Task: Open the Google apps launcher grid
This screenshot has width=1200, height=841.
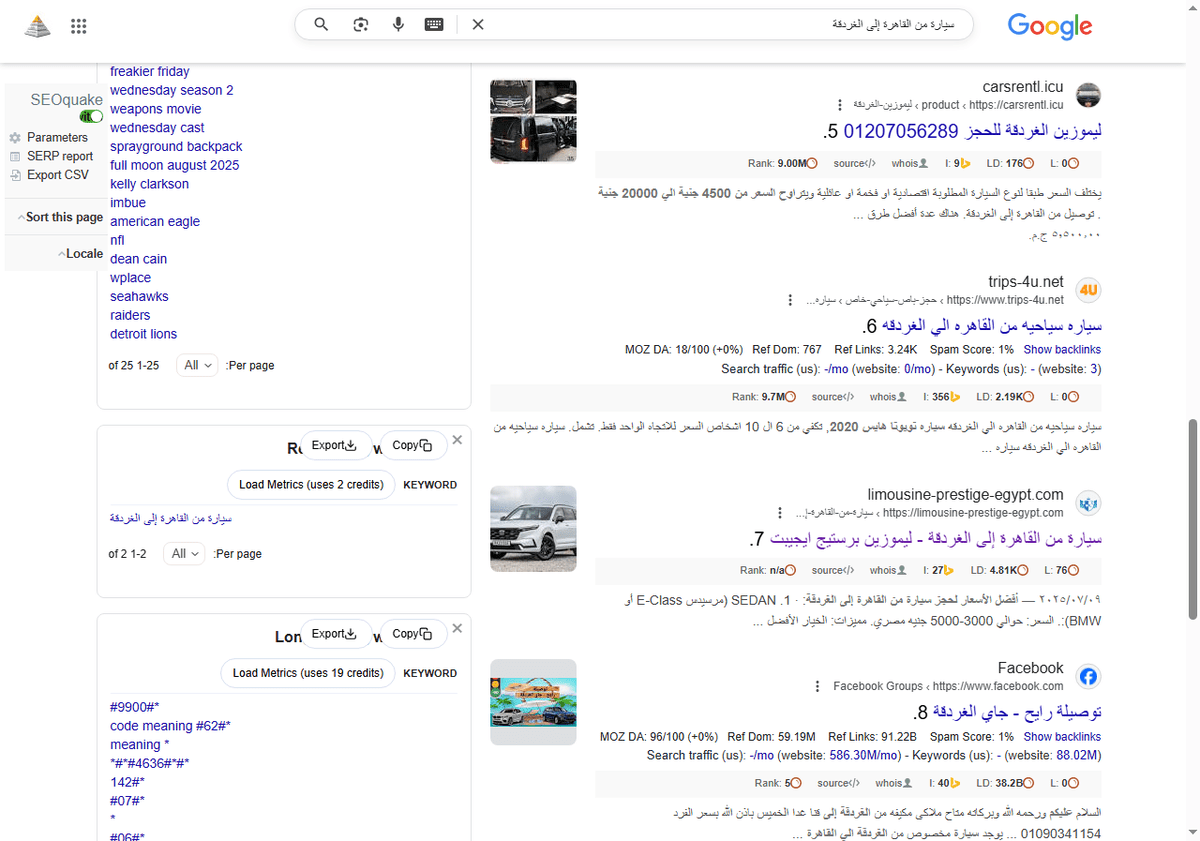Action: click(78, 26)
